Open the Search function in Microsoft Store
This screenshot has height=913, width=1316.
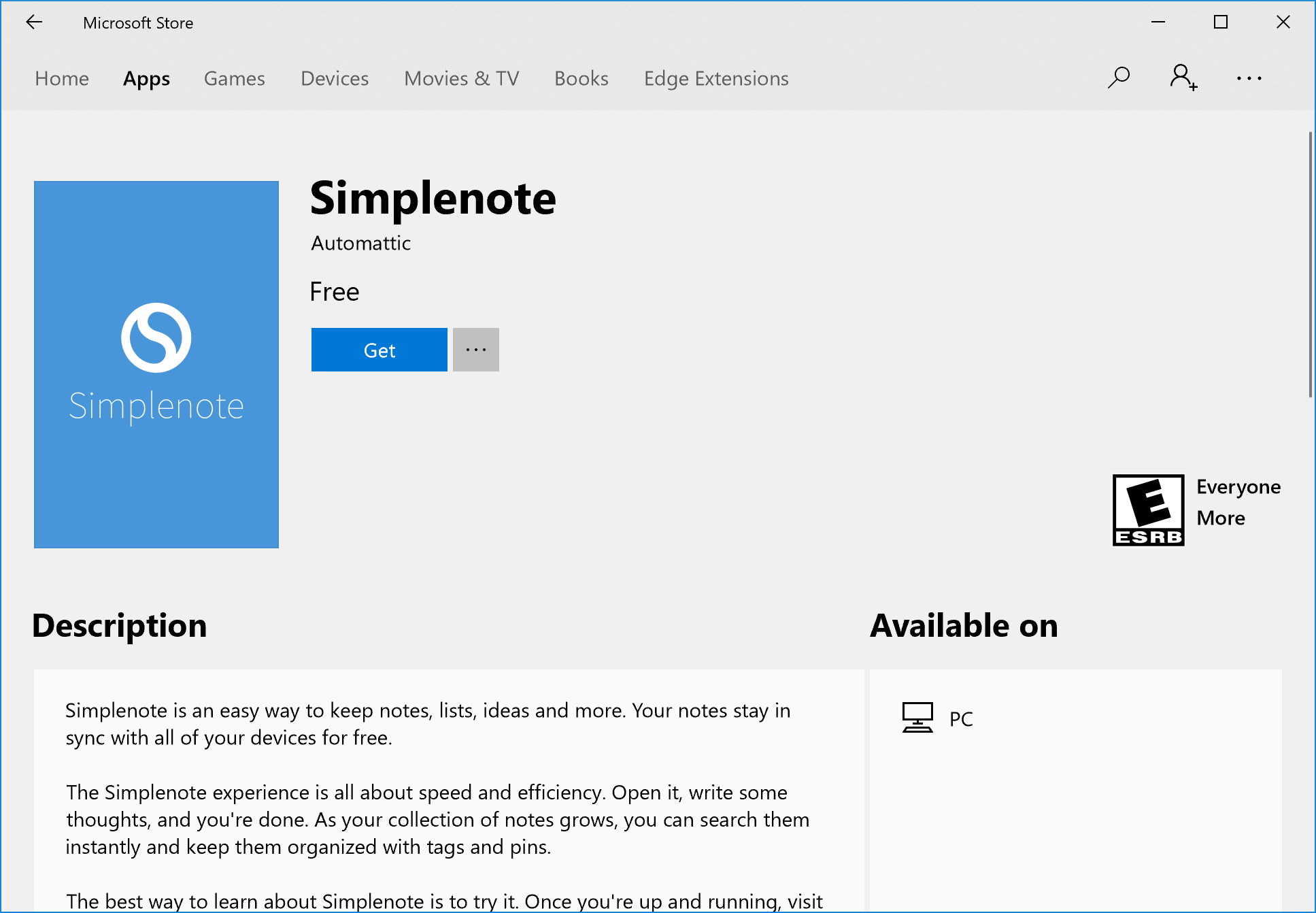click(1117, 78)
